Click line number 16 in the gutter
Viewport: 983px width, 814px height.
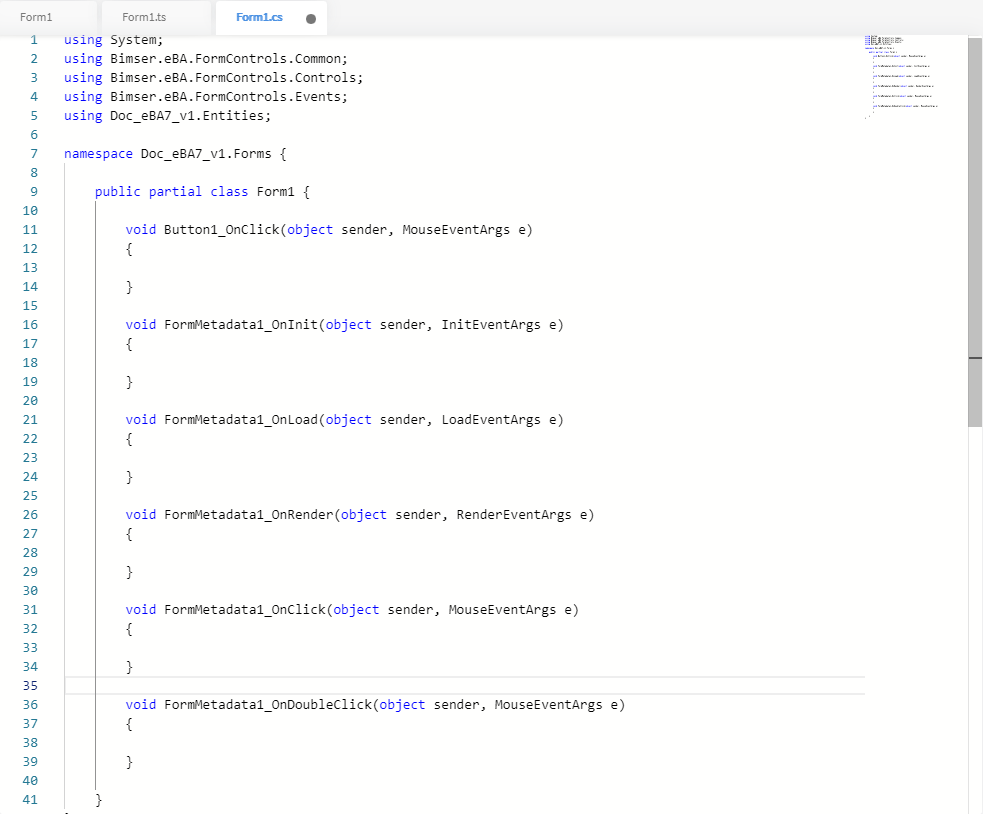pos(30,324)
